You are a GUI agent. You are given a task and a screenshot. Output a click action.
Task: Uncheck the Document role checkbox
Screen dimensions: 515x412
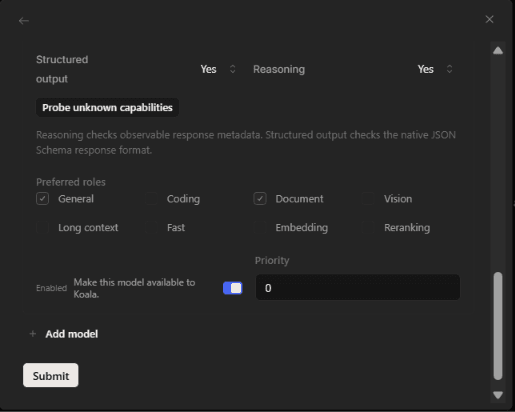260,199
